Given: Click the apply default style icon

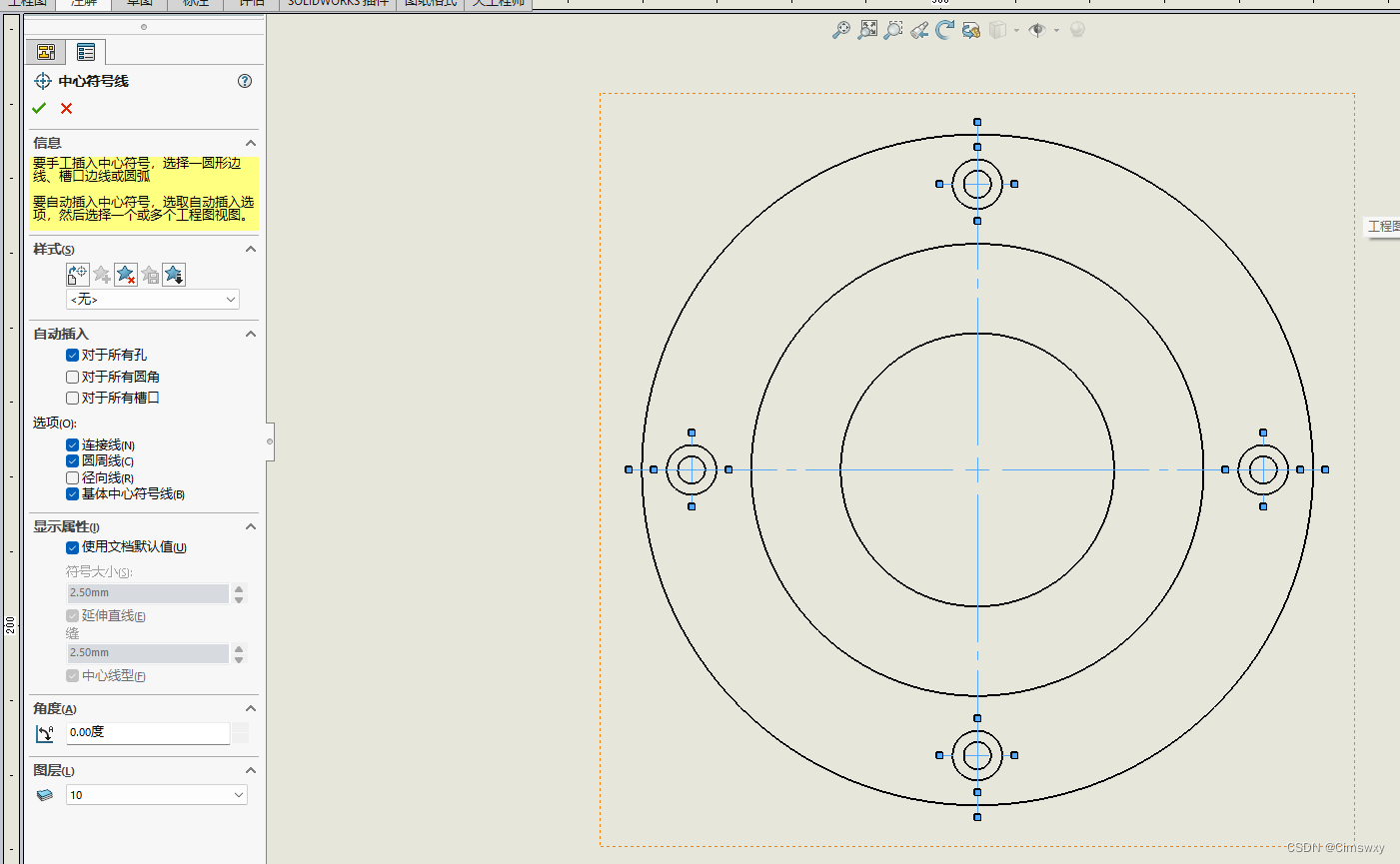Looking at the screenshot, I should pos(78,275).
